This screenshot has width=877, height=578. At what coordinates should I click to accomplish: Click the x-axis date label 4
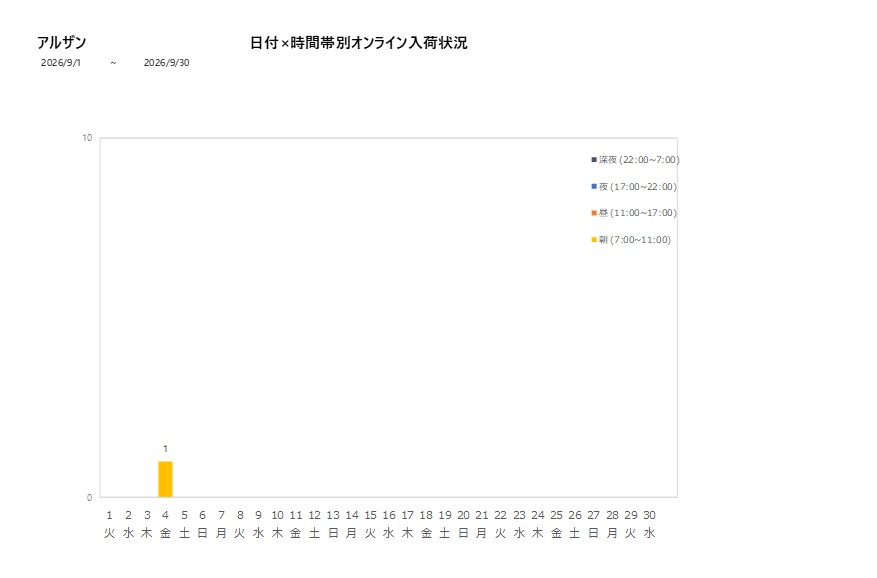(x=165, y=515)
